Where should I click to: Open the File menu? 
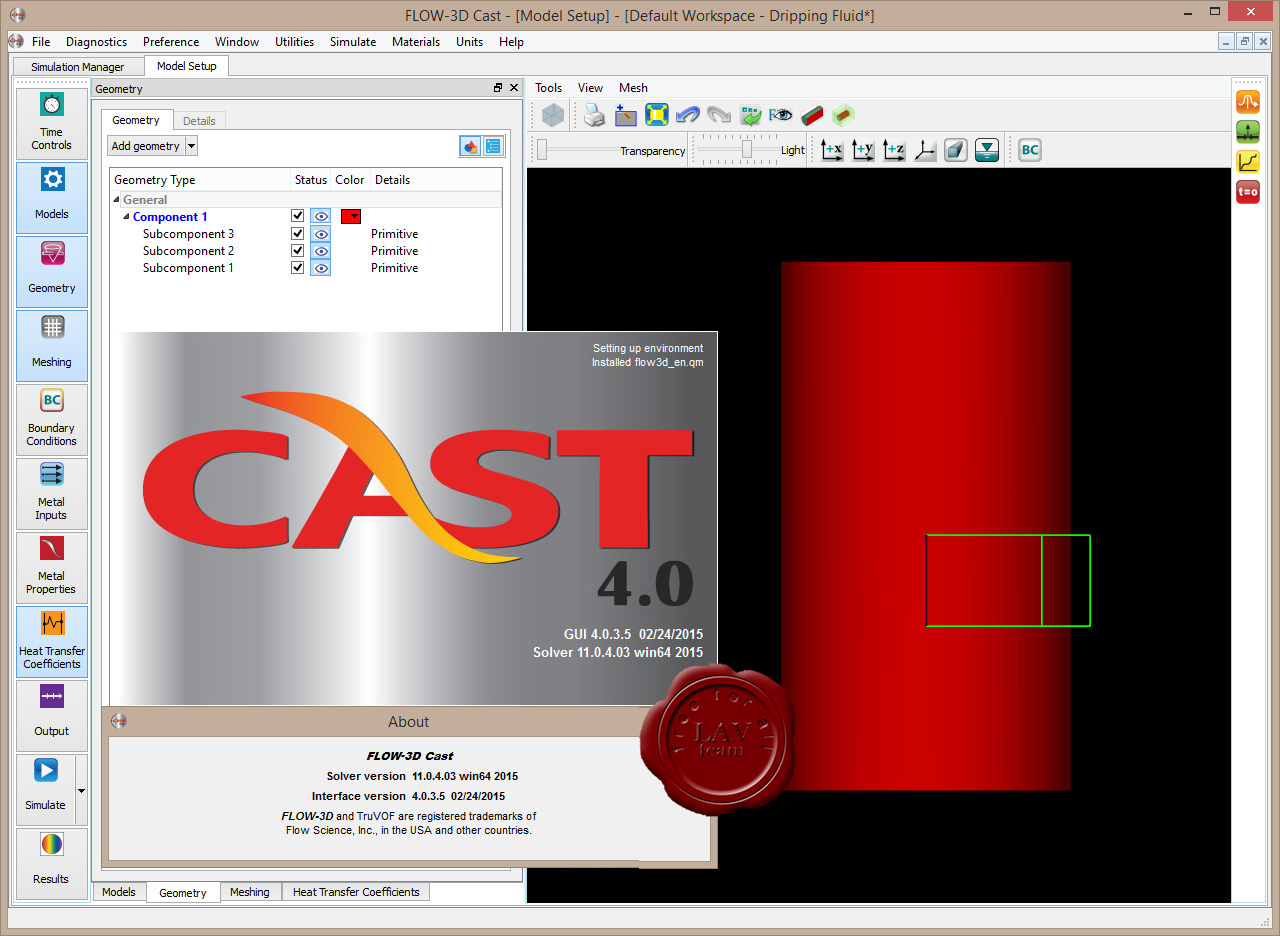(x=41, y=42)
